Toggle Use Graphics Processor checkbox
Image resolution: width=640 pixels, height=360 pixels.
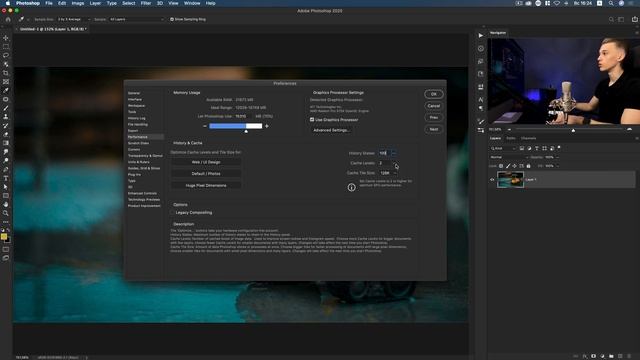point(312,120)
